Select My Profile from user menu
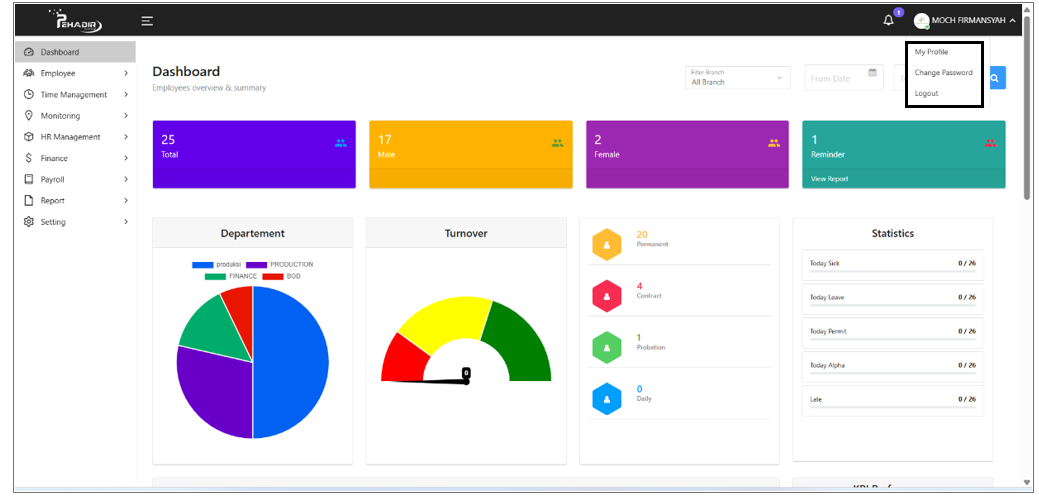 tap(931, 52)
